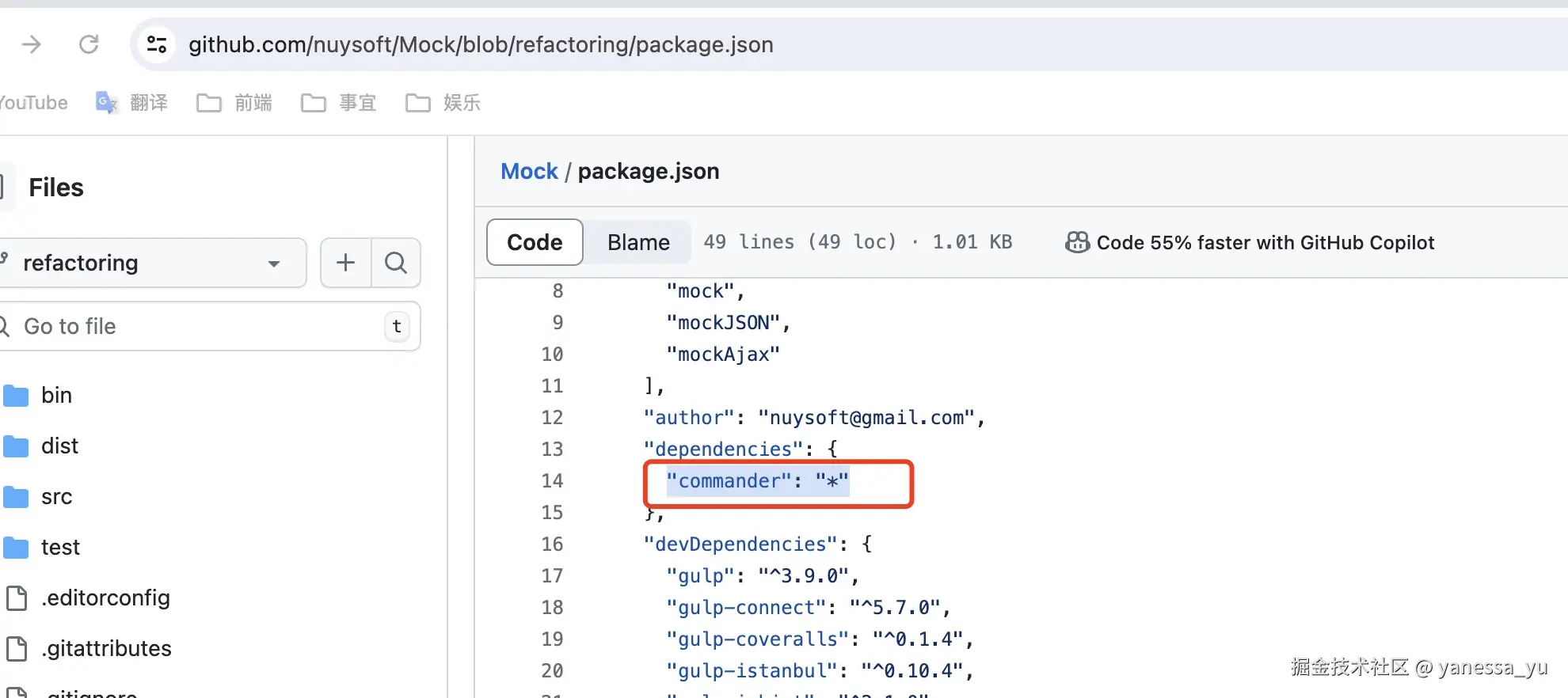This screenshot has height=698, width=1568.
Task: Click the plus add file icon
Action: pos(345,263)
